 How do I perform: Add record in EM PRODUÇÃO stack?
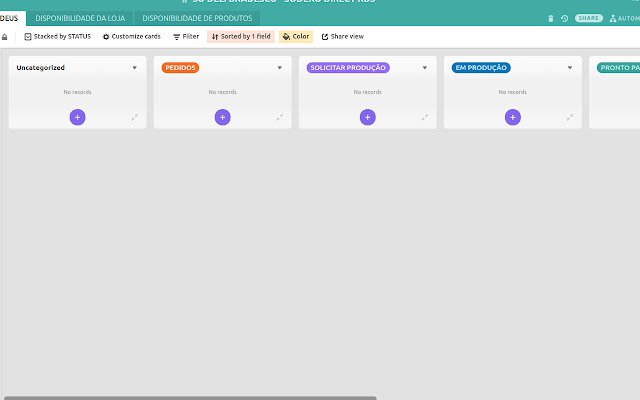(513, 117)
